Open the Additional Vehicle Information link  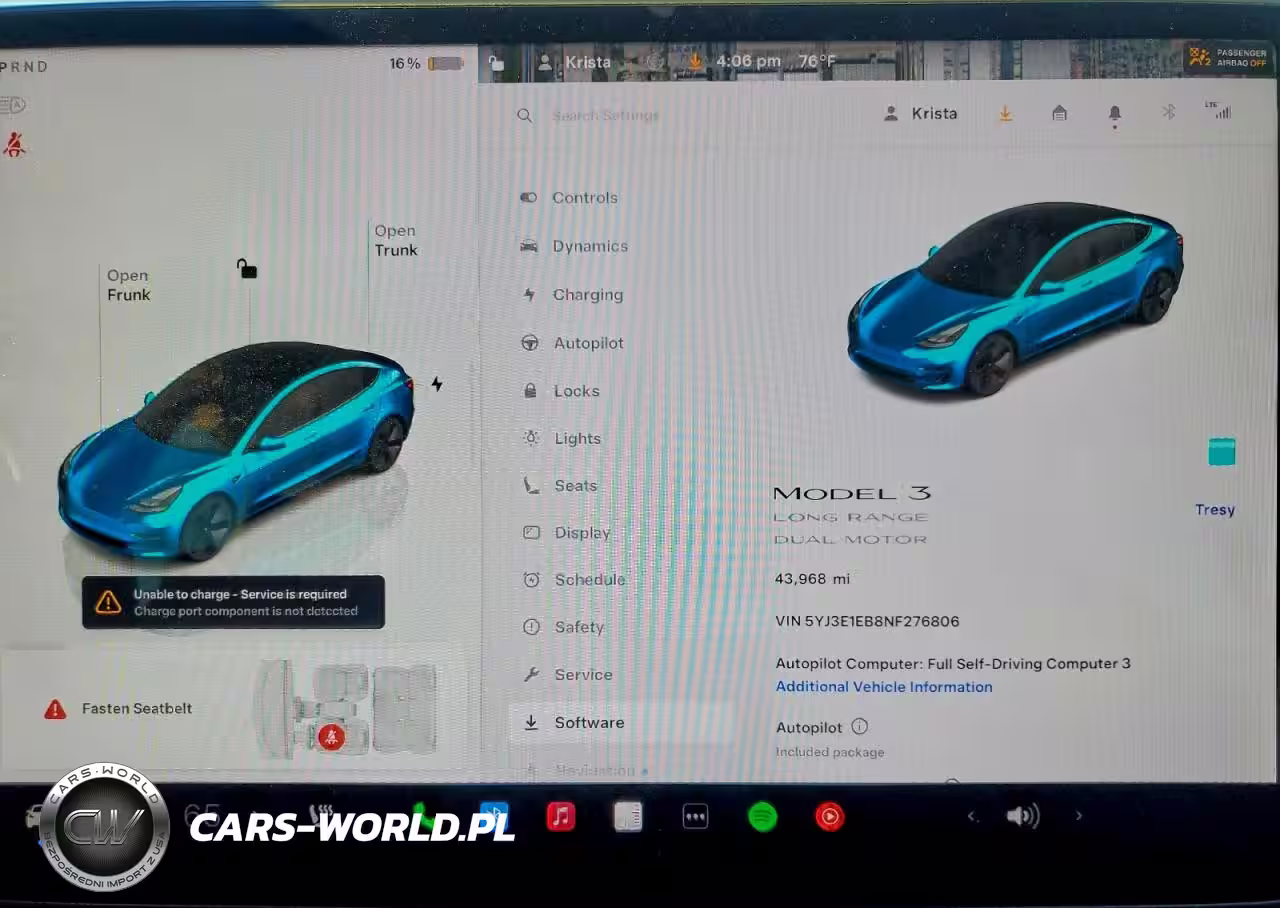click(884, 687)
